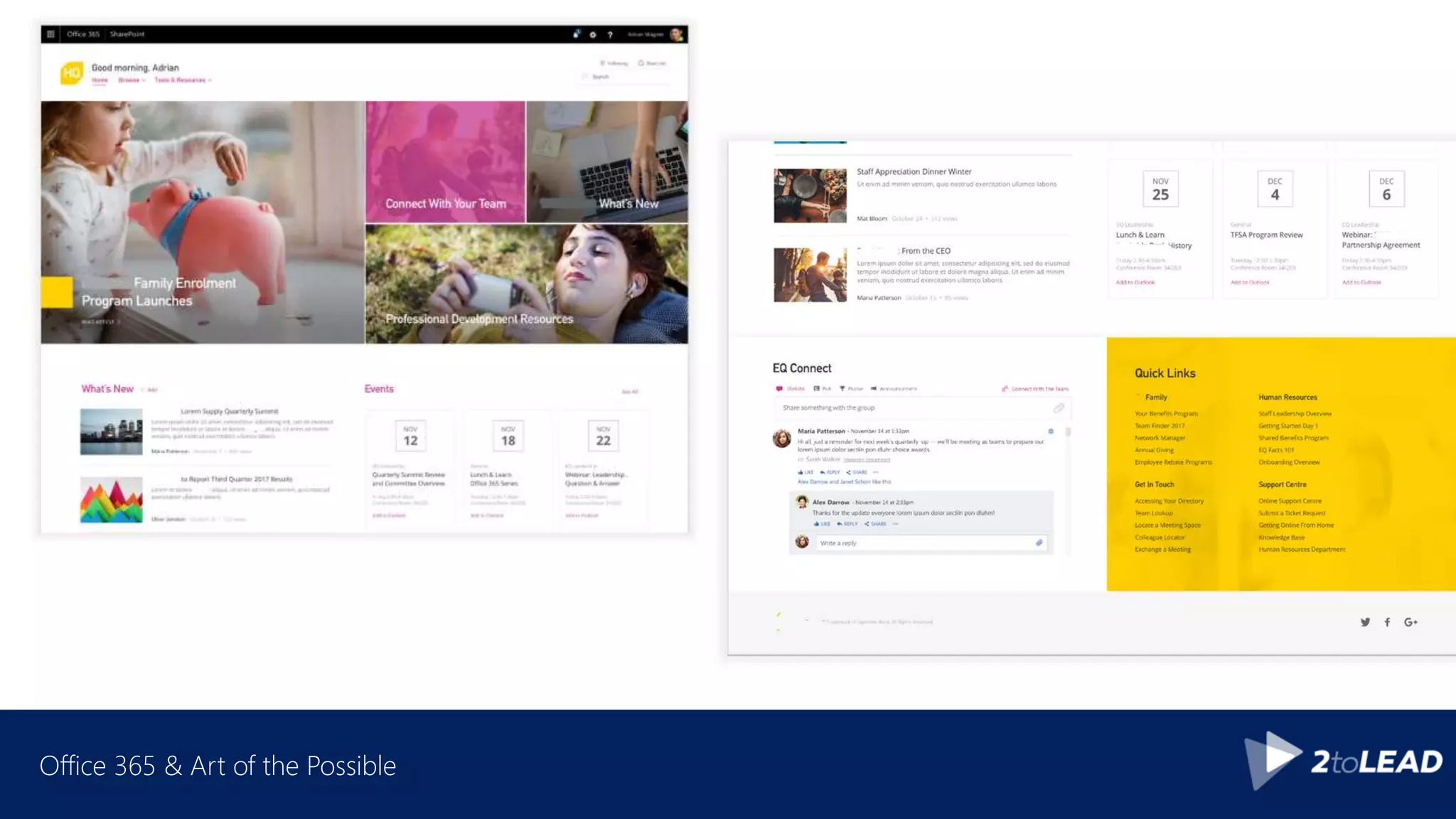This screenshot has height=819, width=1456.
Task: Open Your Benefits Program quick link
Action: tap(1166, 414)
